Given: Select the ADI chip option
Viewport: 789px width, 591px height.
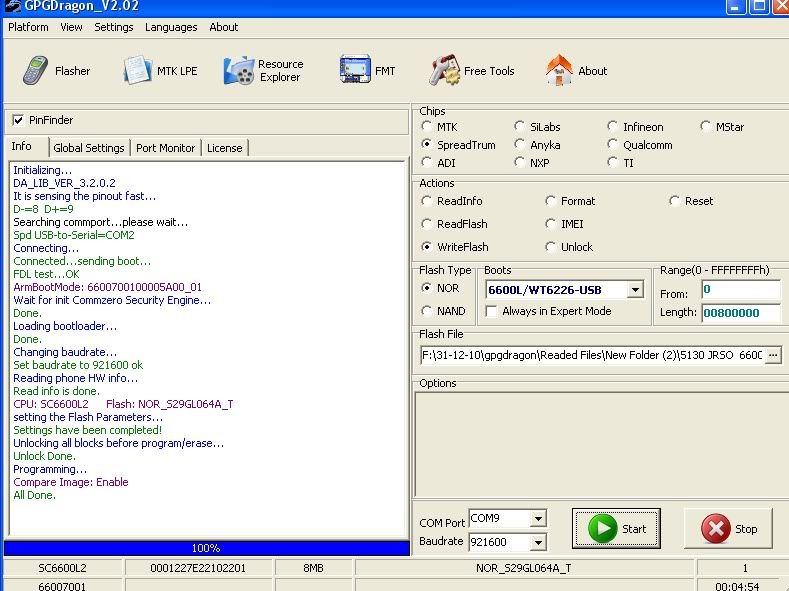Looking at the screenshot, I should pos(427,162).
